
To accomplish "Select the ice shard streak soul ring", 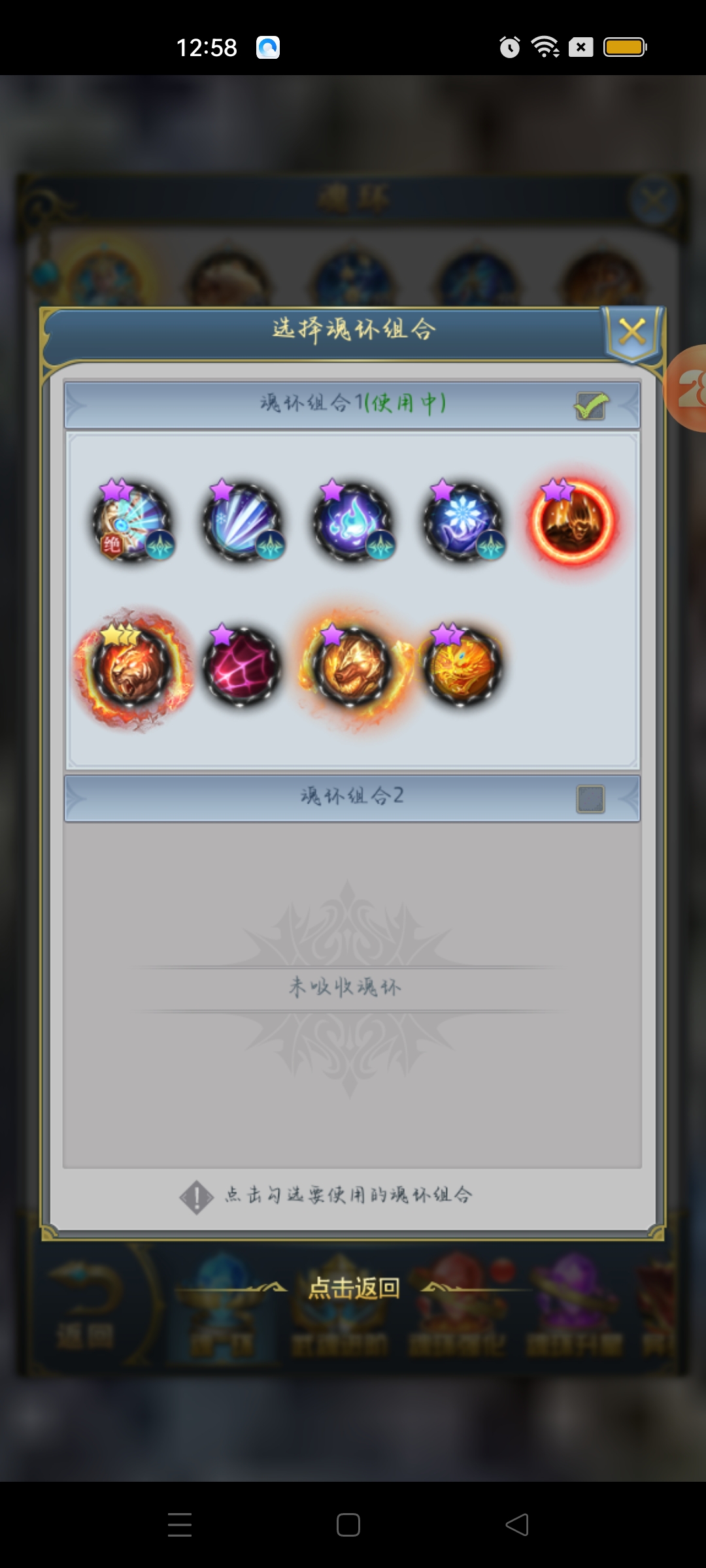I will (x=243, y=521).
